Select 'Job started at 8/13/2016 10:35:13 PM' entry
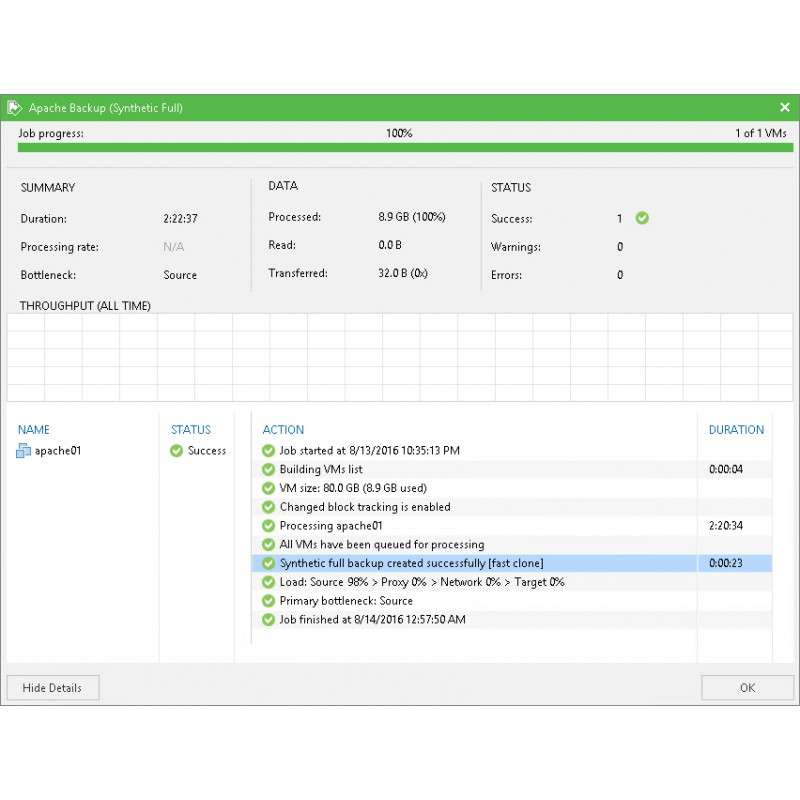 tap(512, 451)
